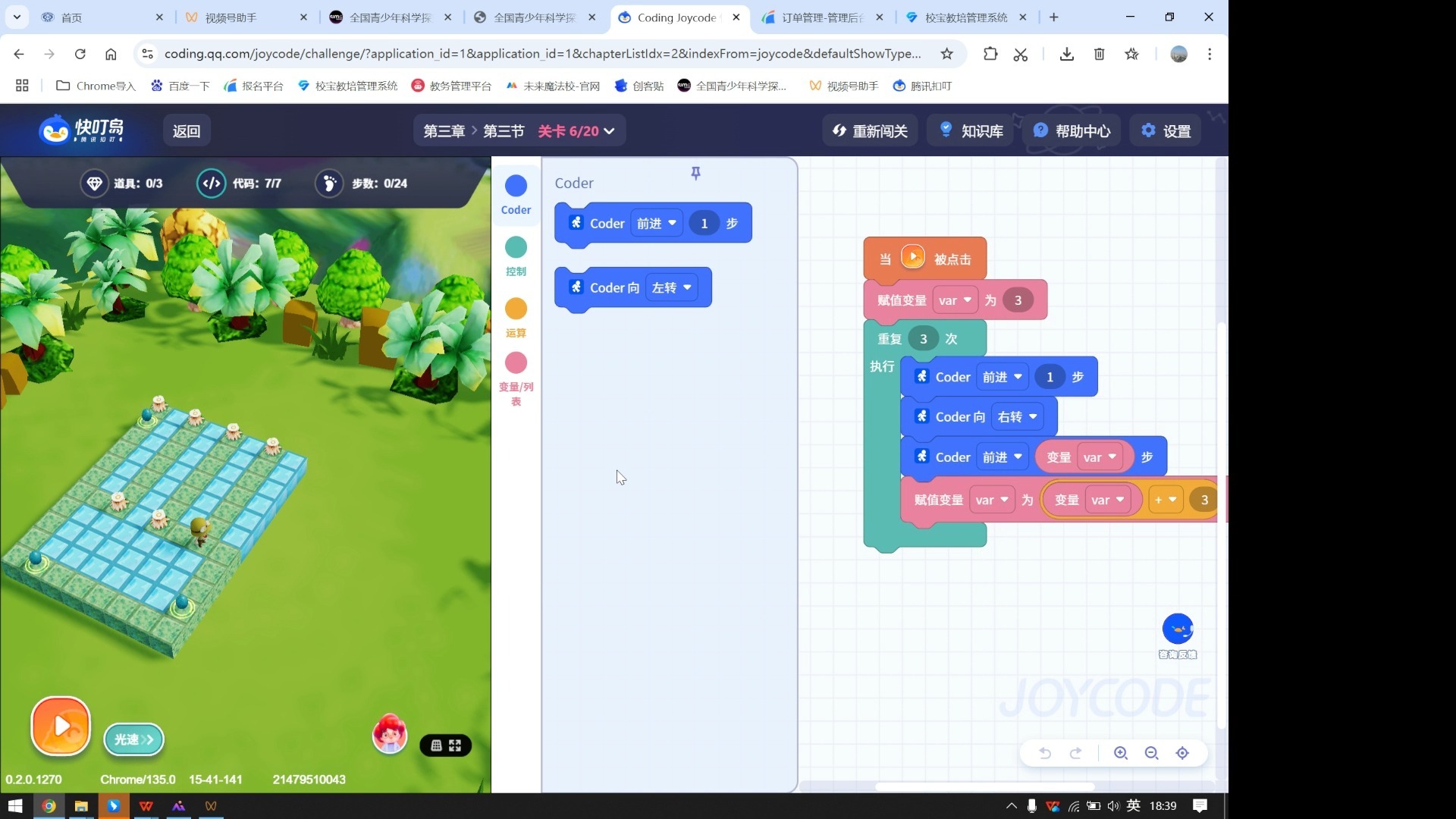The width and height of the screenshot is (1456, 819).
Task: Open var dropdown in 变量 step block
Action: pyautogui.click(x=1100, y=457)
